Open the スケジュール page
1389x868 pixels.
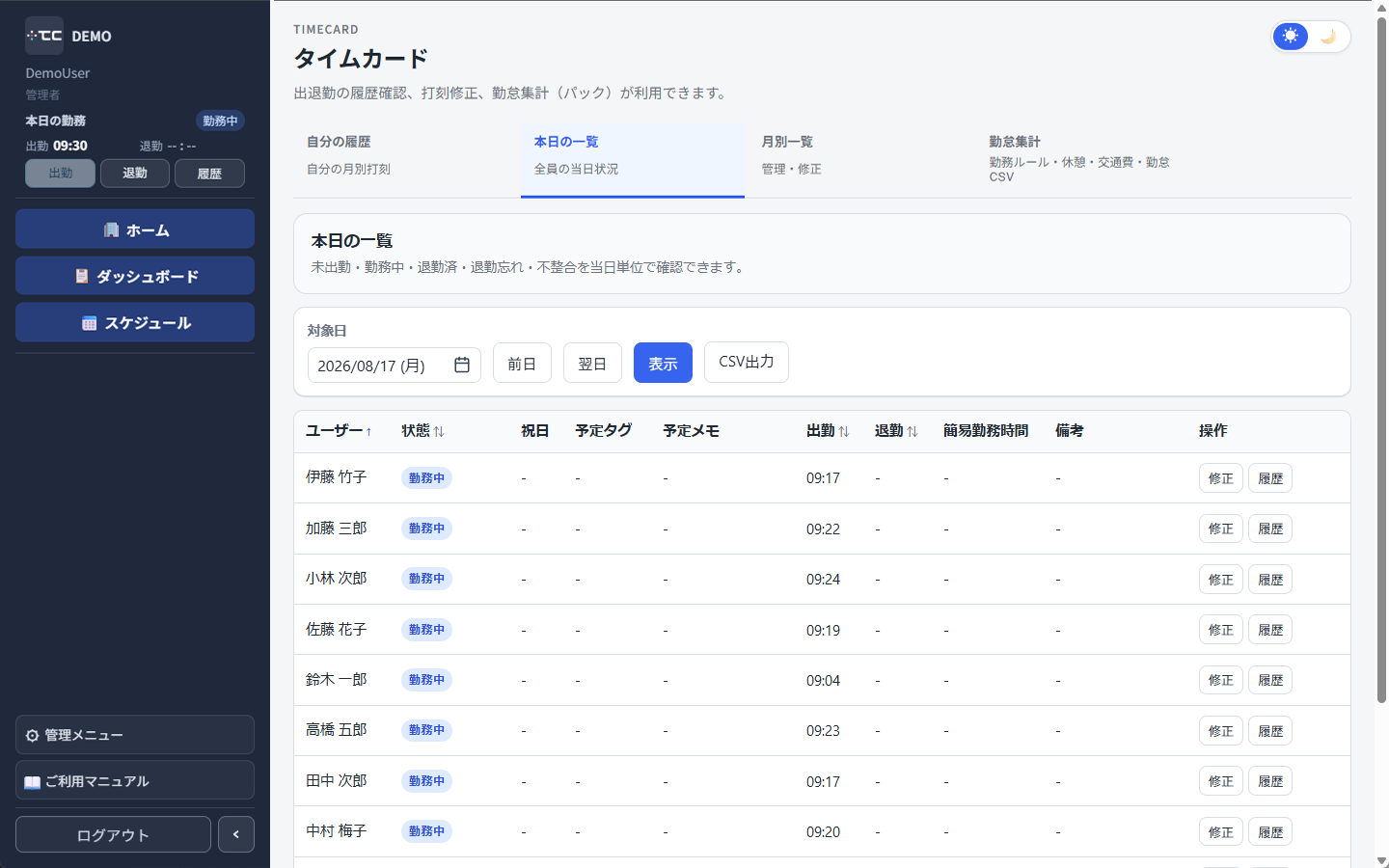pos(135,322)
